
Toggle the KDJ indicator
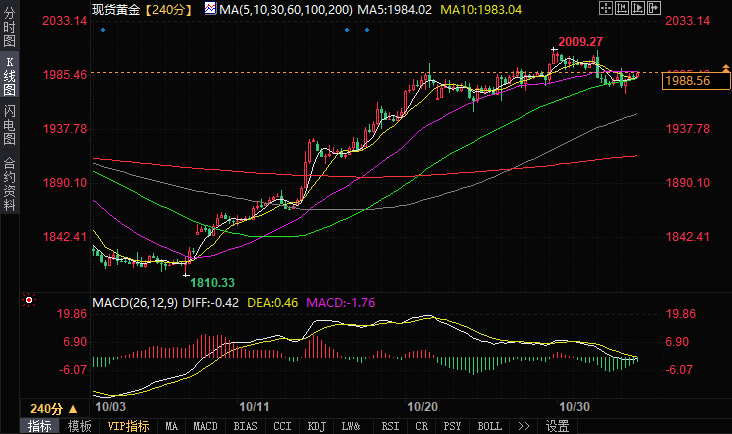(x=317, y=426)
